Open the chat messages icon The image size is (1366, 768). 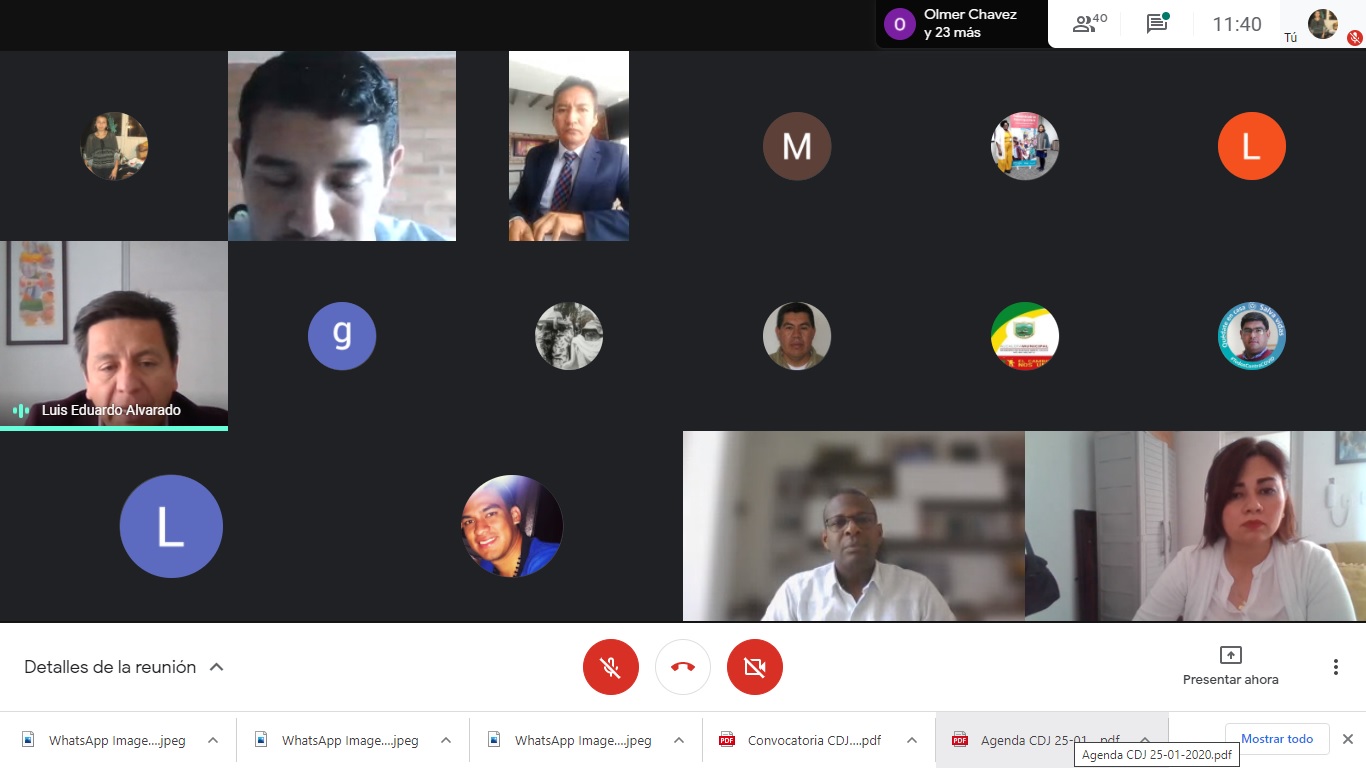1157,24
